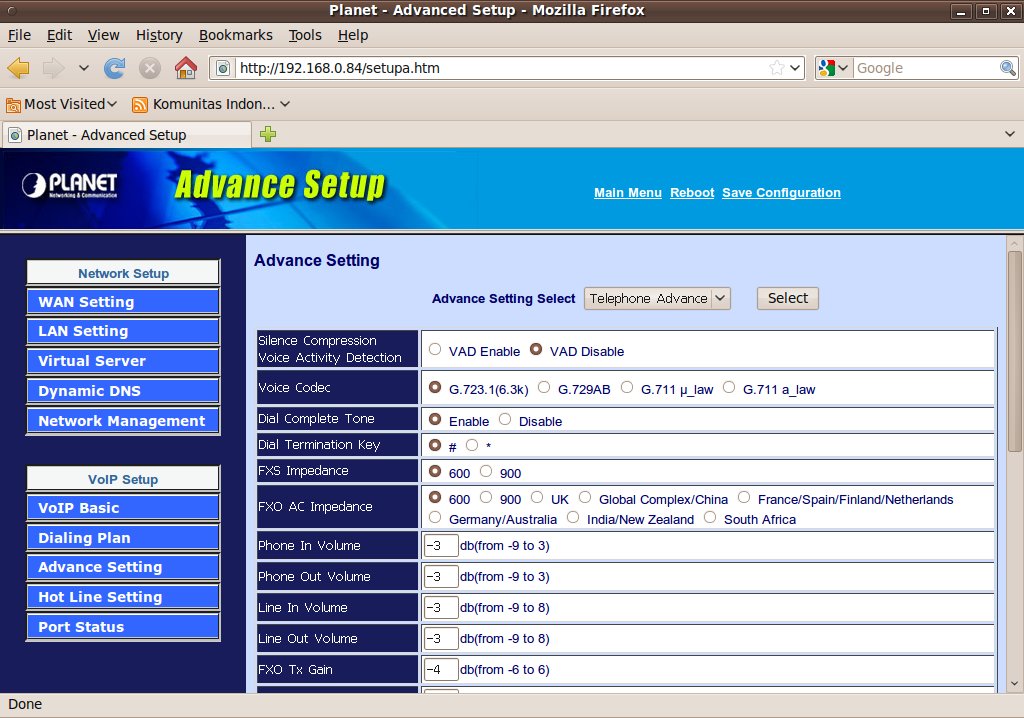Click the Stop loading icon
Viewport: 1024px width, 718px height.
(150, 68)
